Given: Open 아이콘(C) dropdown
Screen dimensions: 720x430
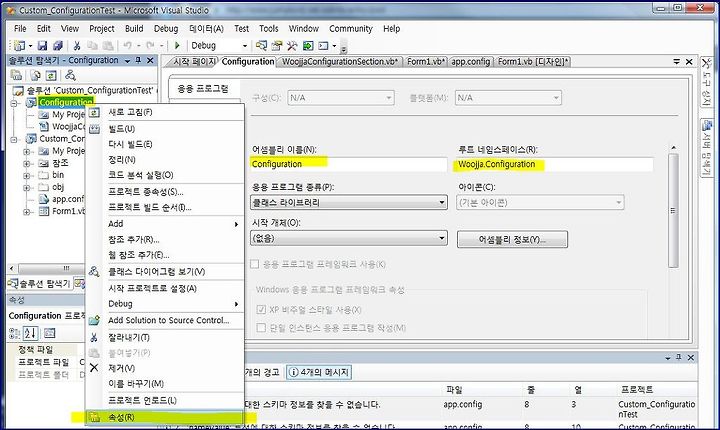Looking at the screenshot, I should (x=540, y=202).
